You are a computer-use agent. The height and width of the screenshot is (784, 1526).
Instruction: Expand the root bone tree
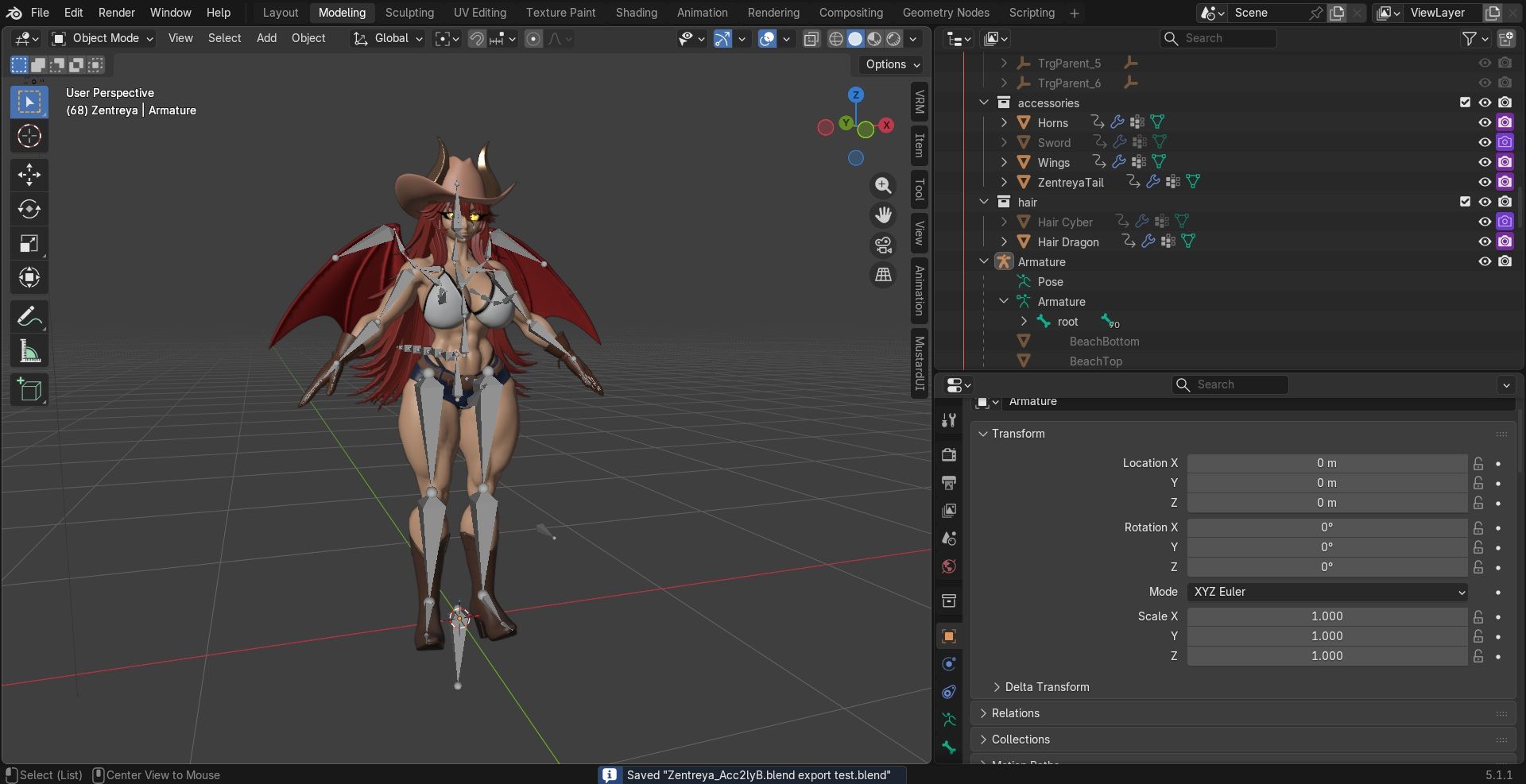click(x=1024, y=321)
